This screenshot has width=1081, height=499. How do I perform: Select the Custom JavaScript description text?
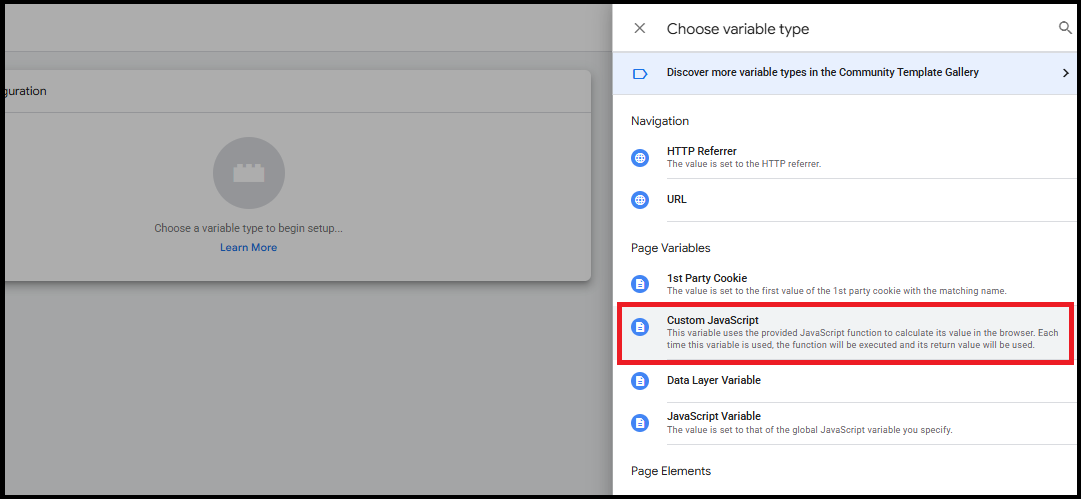865,339
